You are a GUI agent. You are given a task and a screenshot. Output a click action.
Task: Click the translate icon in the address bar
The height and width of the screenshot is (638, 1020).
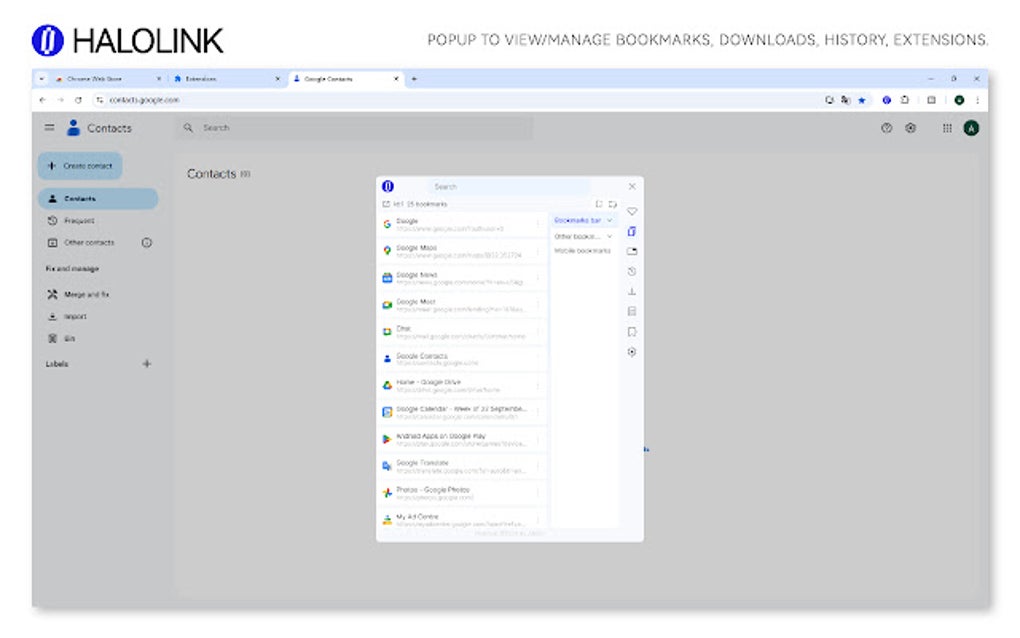pos(846,100)
